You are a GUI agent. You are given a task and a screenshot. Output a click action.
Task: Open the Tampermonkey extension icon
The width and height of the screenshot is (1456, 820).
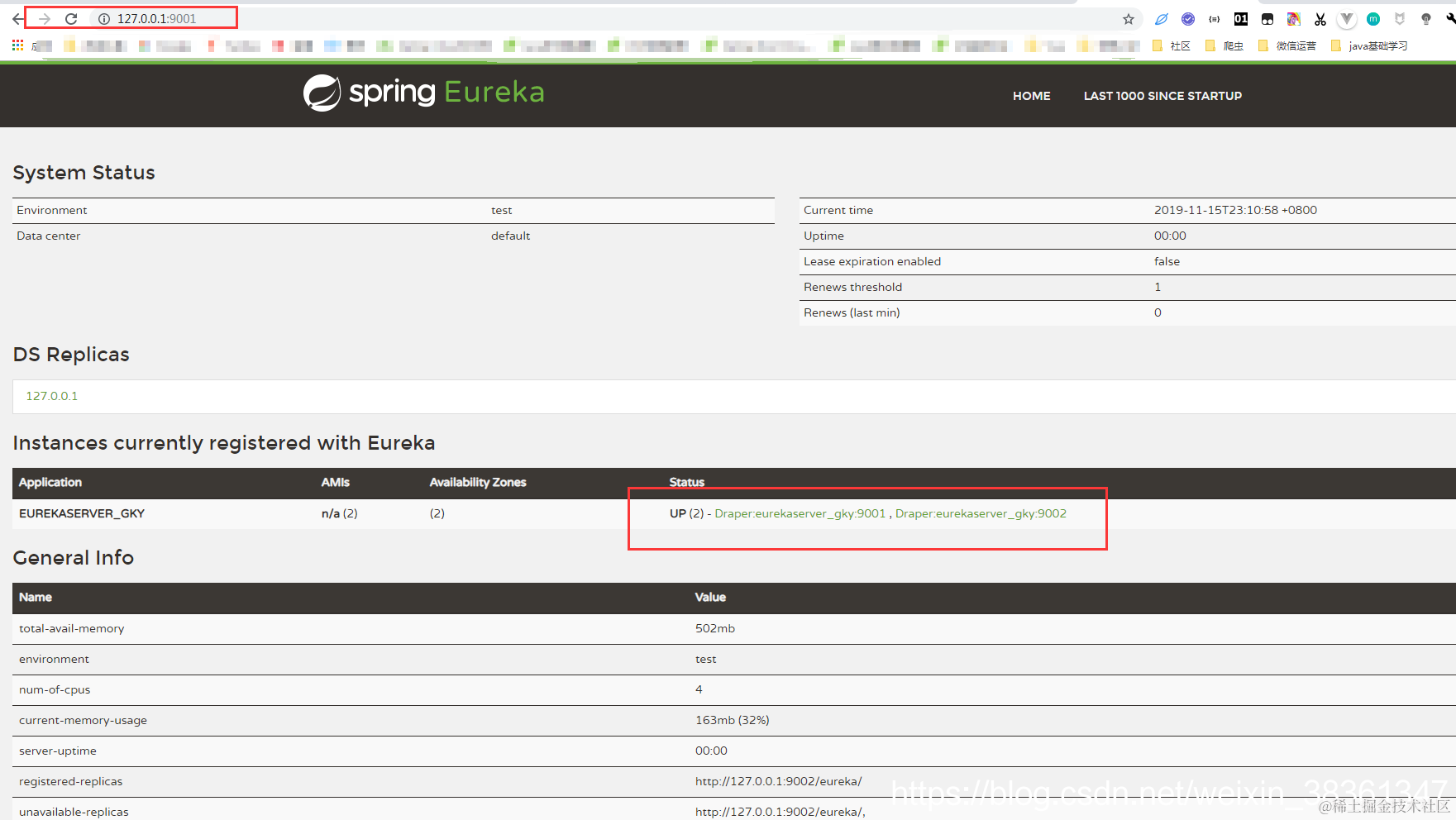coord(1267,19)
